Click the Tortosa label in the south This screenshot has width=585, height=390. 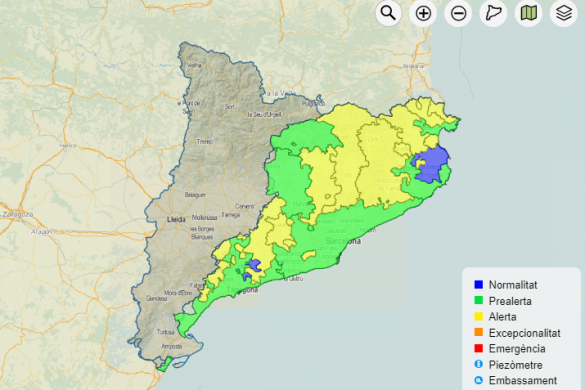pyautogui.click(x=165, y=332)
